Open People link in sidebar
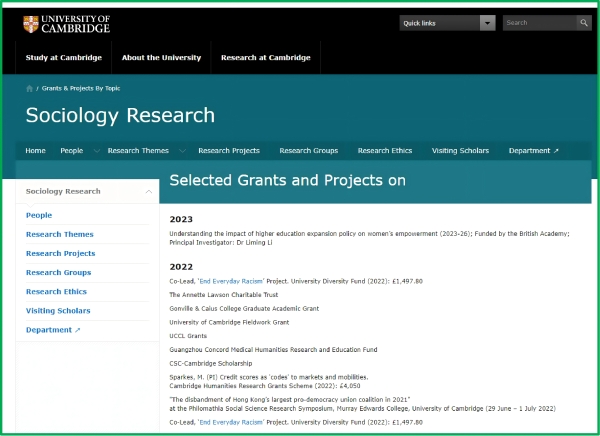Viewport: 600px width, 436px height. pyautogui.click(x=39, y=215)
